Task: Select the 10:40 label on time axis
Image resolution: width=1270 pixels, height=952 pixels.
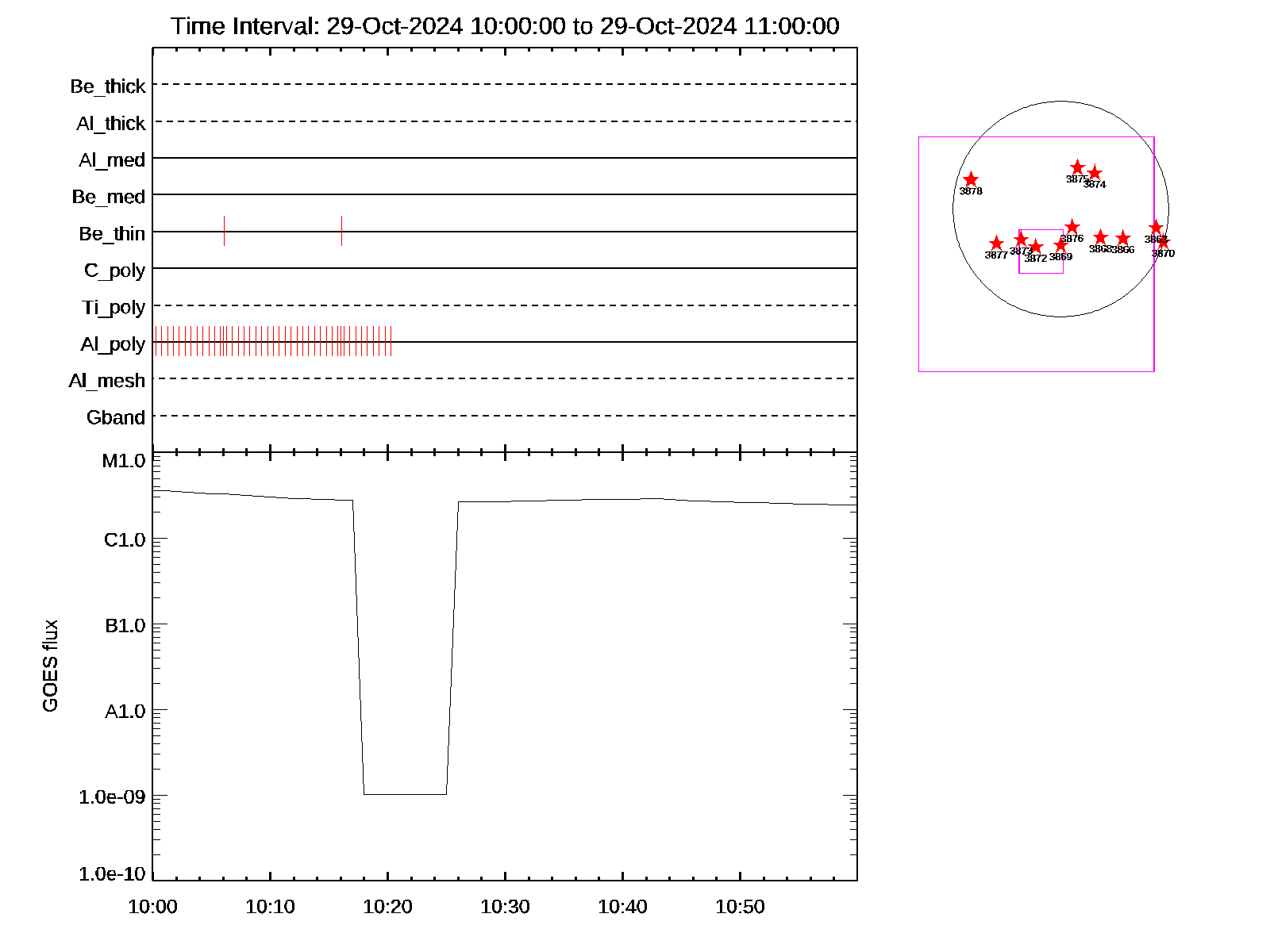Action: 622,907
